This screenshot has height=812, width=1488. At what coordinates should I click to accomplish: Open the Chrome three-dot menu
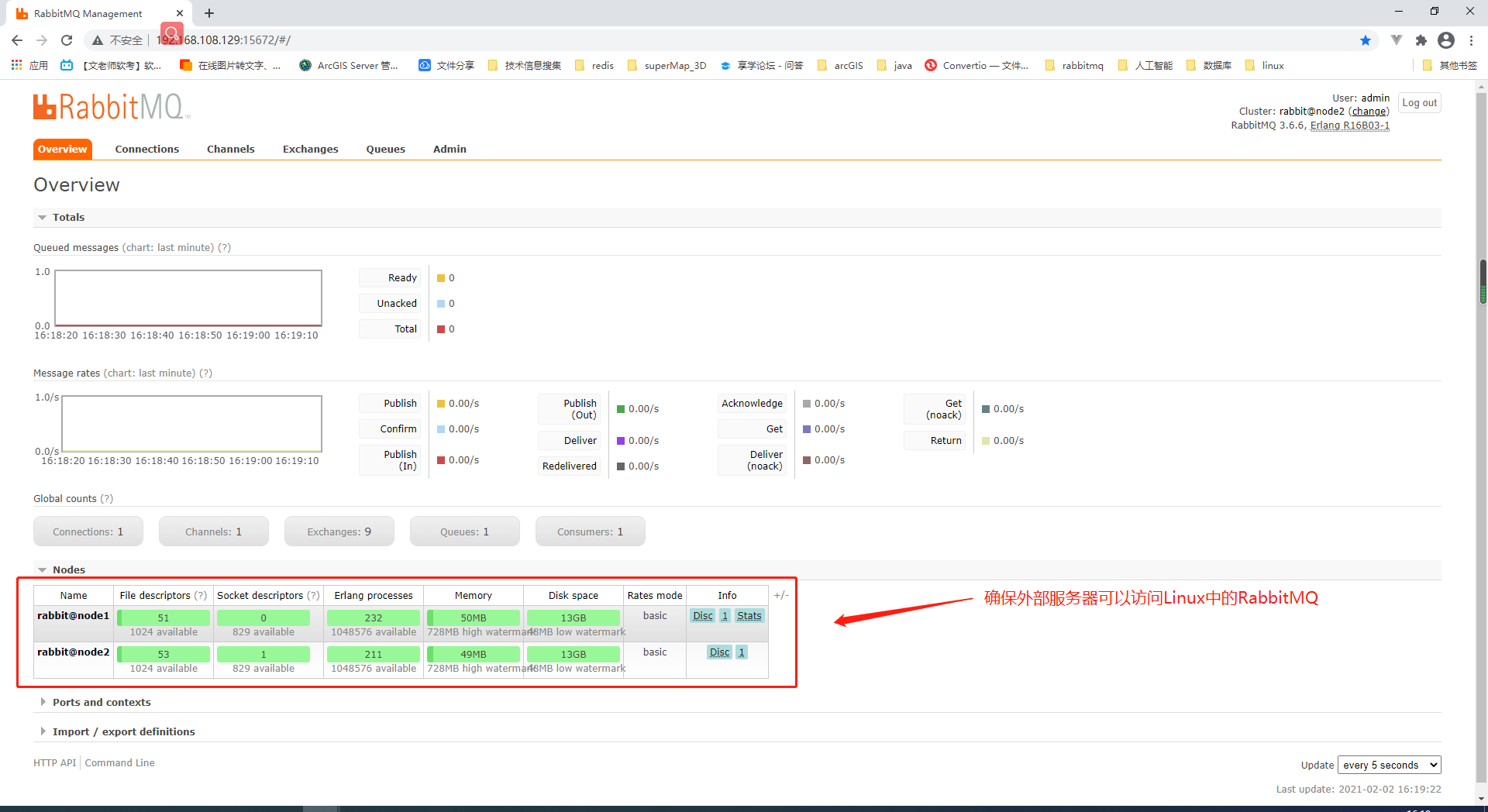[x=1471, y=40]
